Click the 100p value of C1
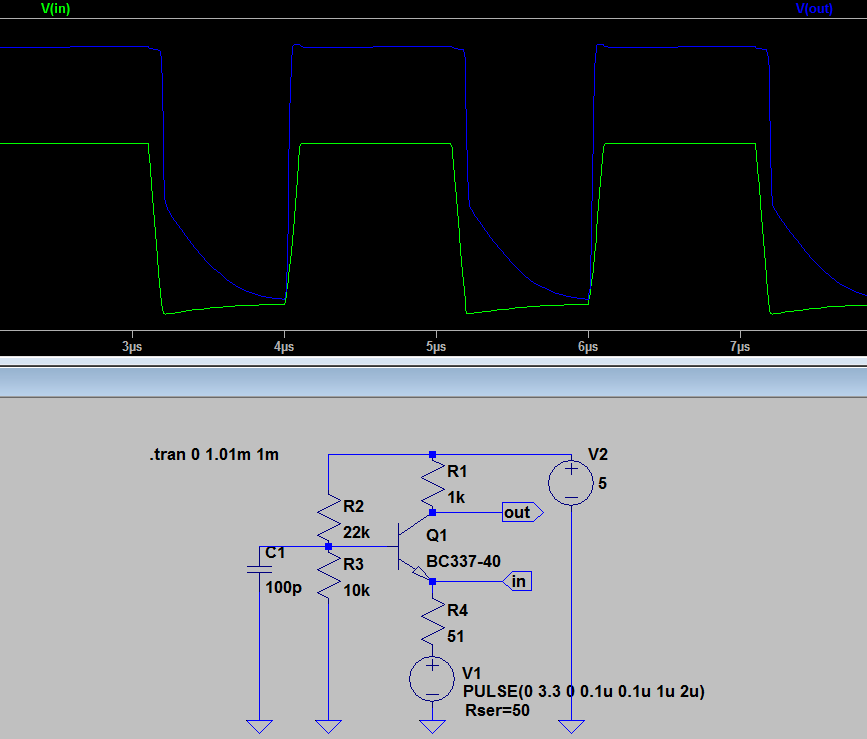Image resolution: width=867 pixels, height=739 pixels. pyautogui.click(x=283, y=587)
